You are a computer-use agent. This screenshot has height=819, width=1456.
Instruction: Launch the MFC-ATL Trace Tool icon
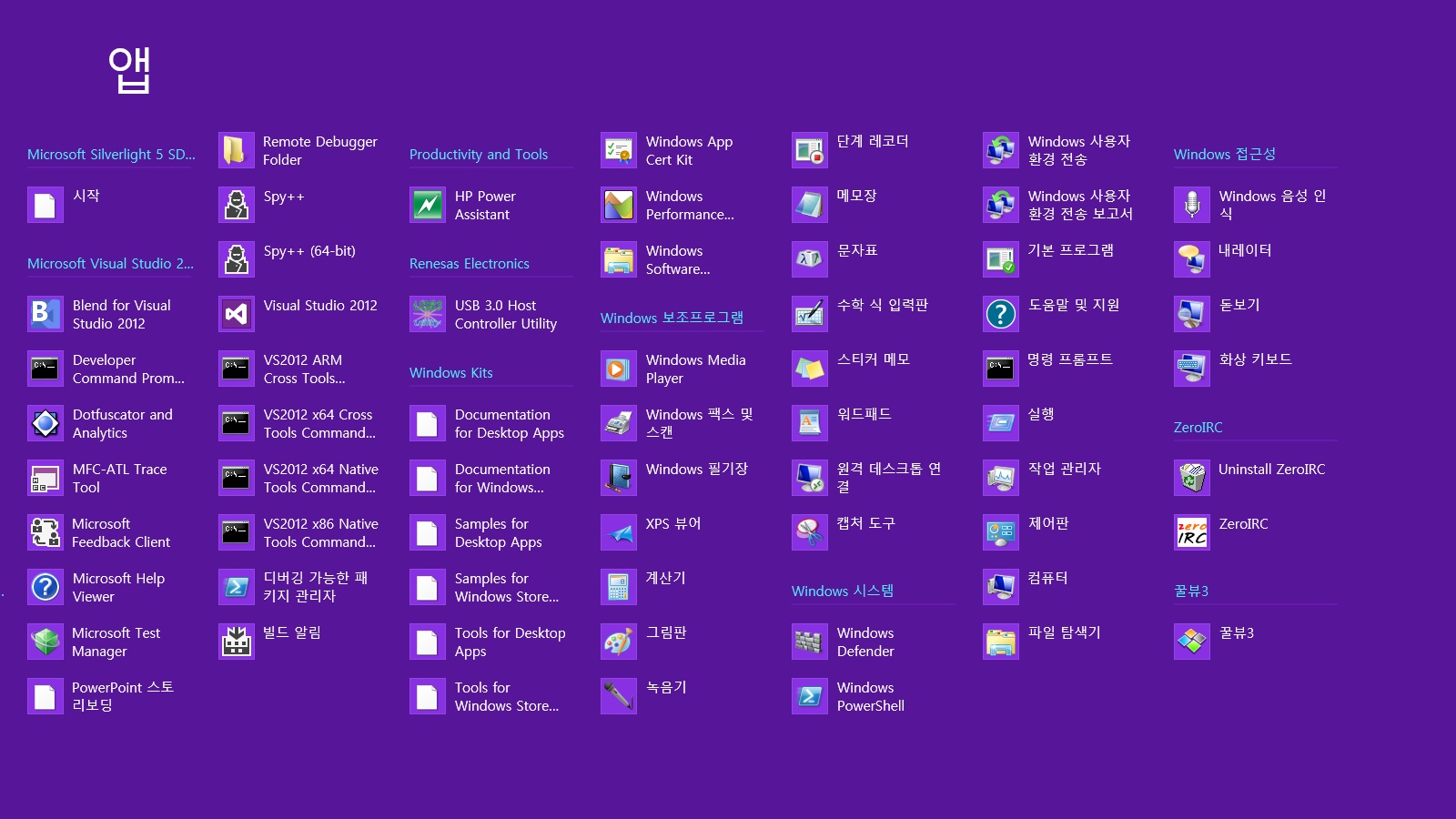click(x=45, y=478)
